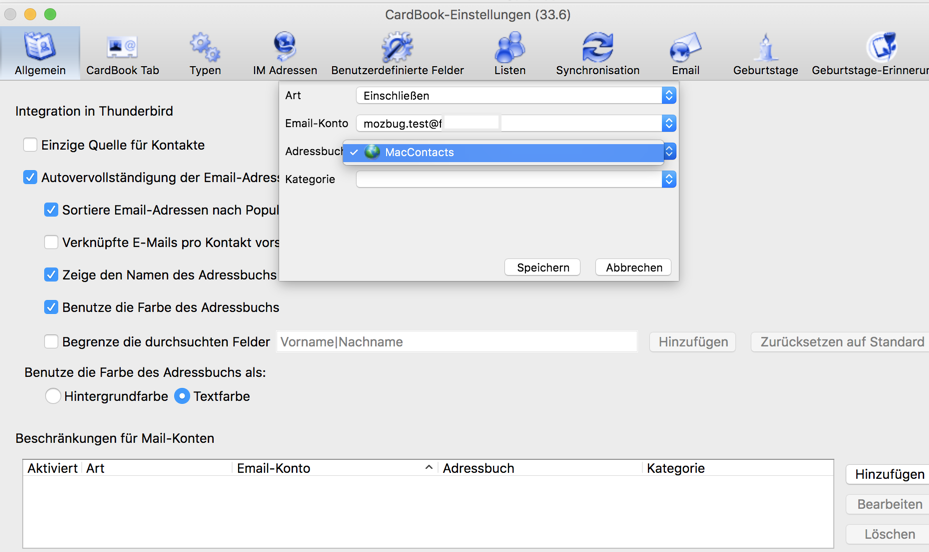Open the Allgemein preferences pane icon
The image size is (929, 552).
point(40,46)
